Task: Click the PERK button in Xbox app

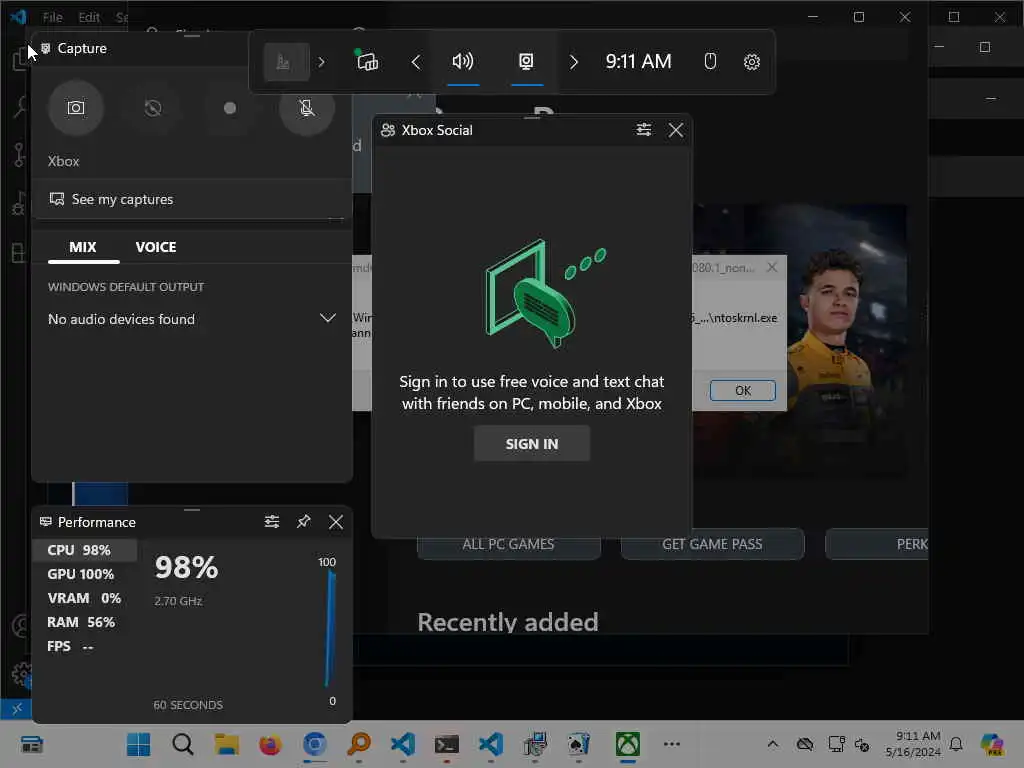Action: point(877,544)
